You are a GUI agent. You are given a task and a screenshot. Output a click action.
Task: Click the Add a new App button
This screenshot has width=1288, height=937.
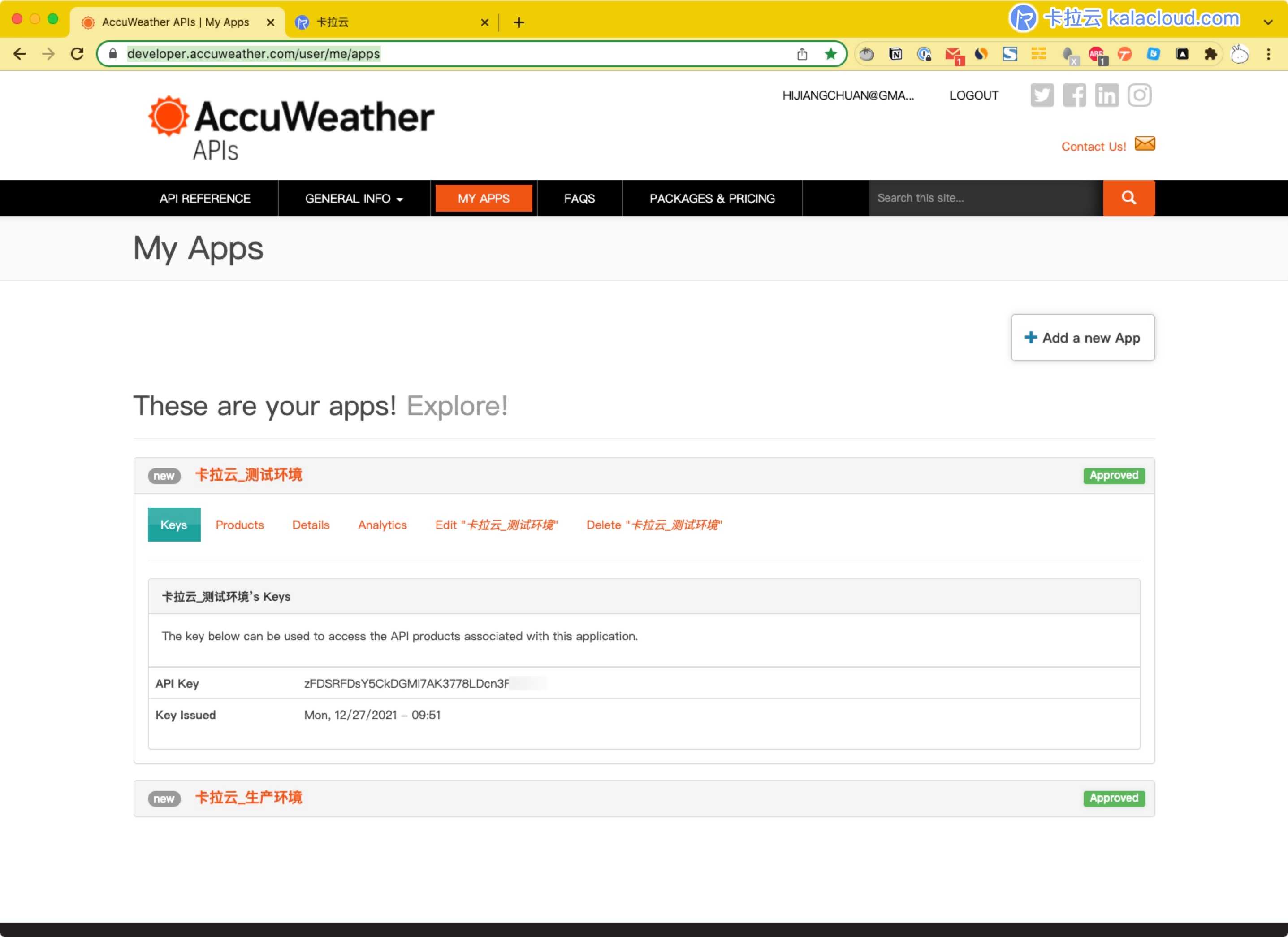point(1082,338)
